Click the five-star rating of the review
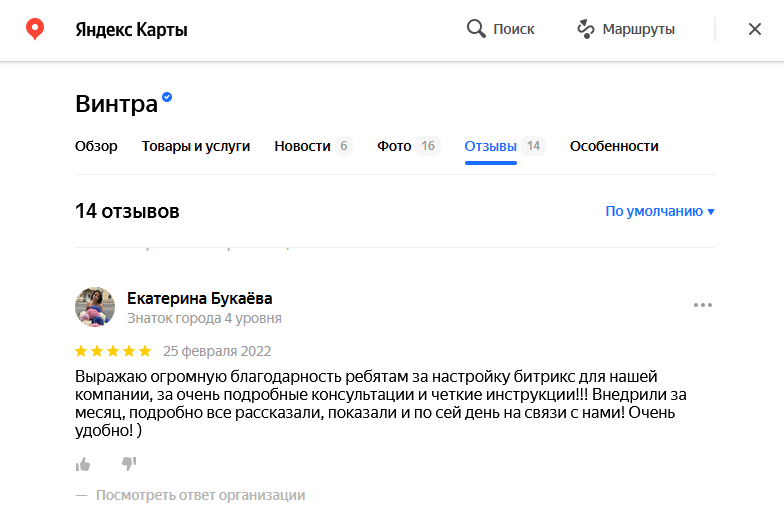This screenshot has width=784, height=515. coord(113,351)
